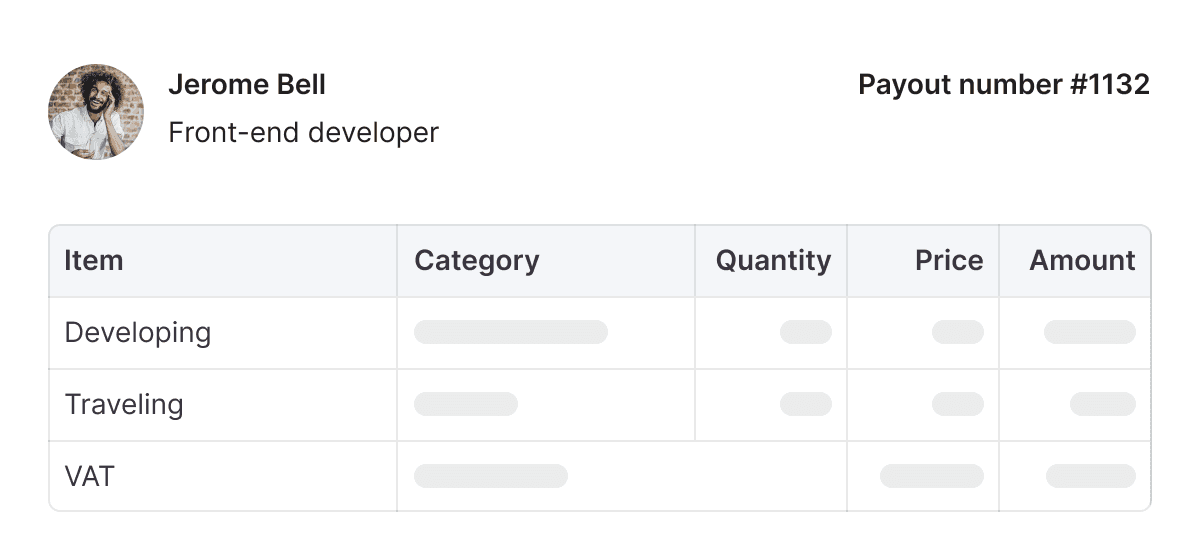
Task: Click the Quantity column header
Action: point(773,261)
